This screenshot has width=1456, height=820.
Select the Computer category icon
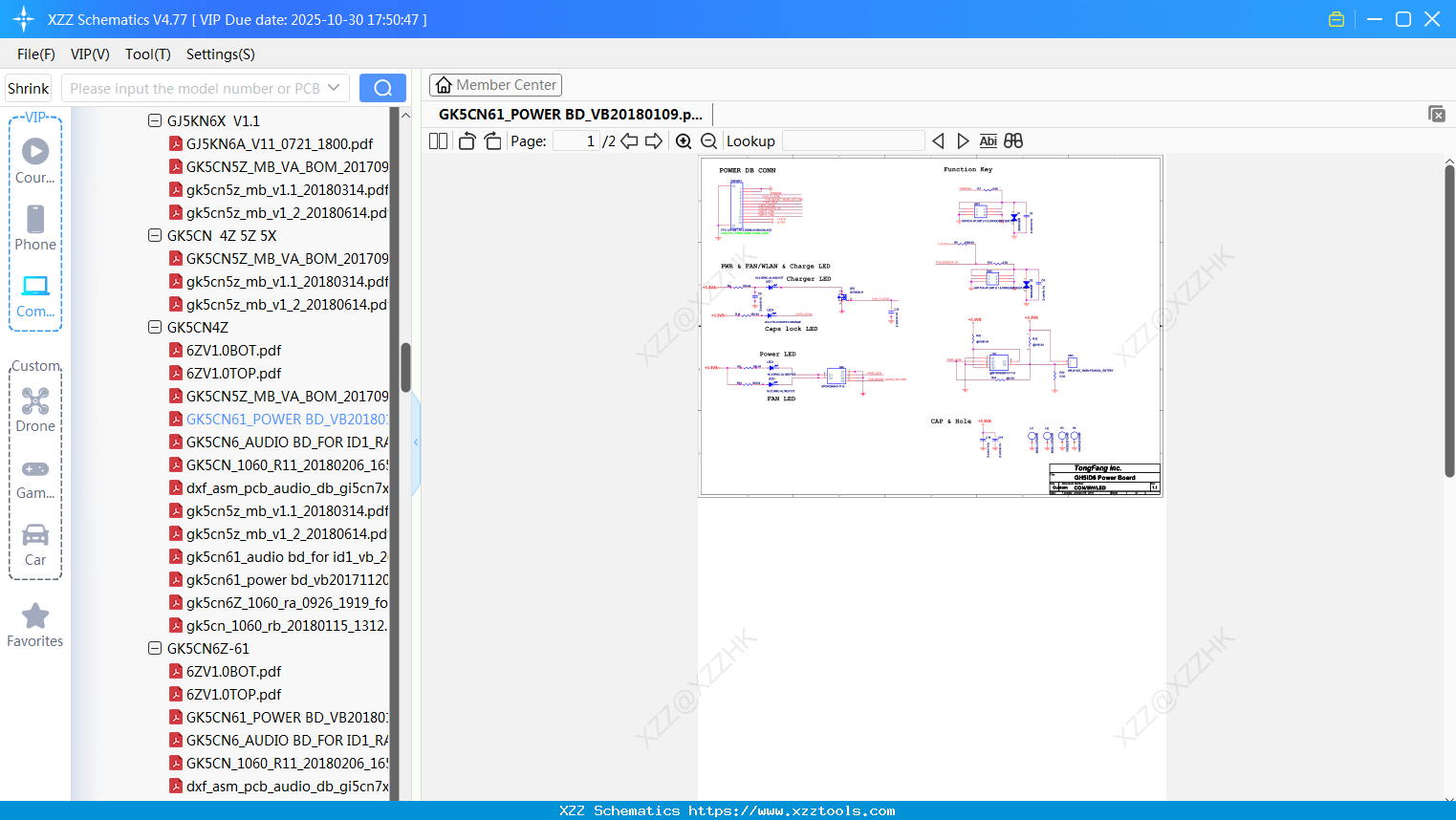tap(35, 295)
